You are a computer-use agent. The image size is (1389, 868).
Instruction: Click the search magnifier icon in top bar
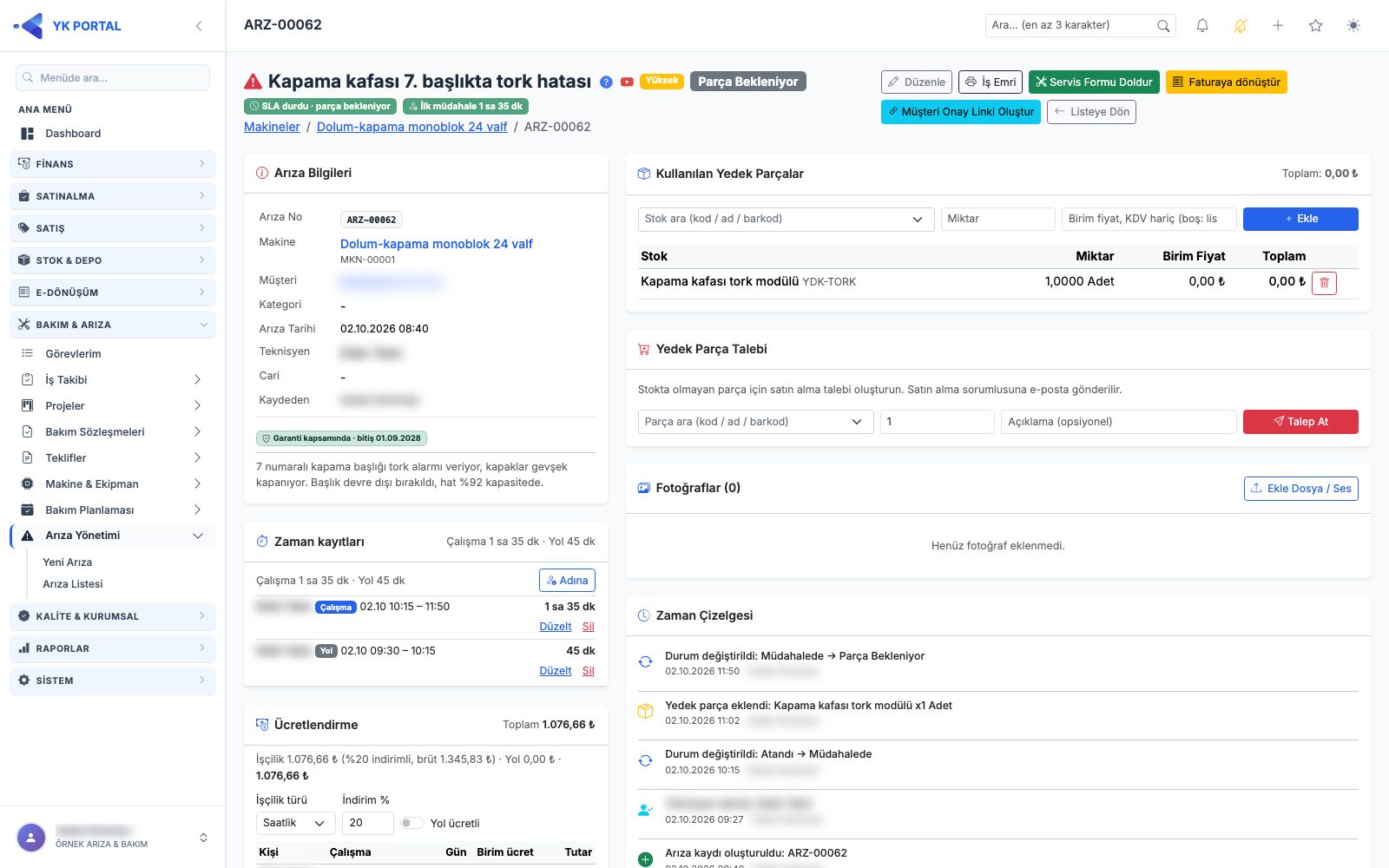coord(1163,26)
